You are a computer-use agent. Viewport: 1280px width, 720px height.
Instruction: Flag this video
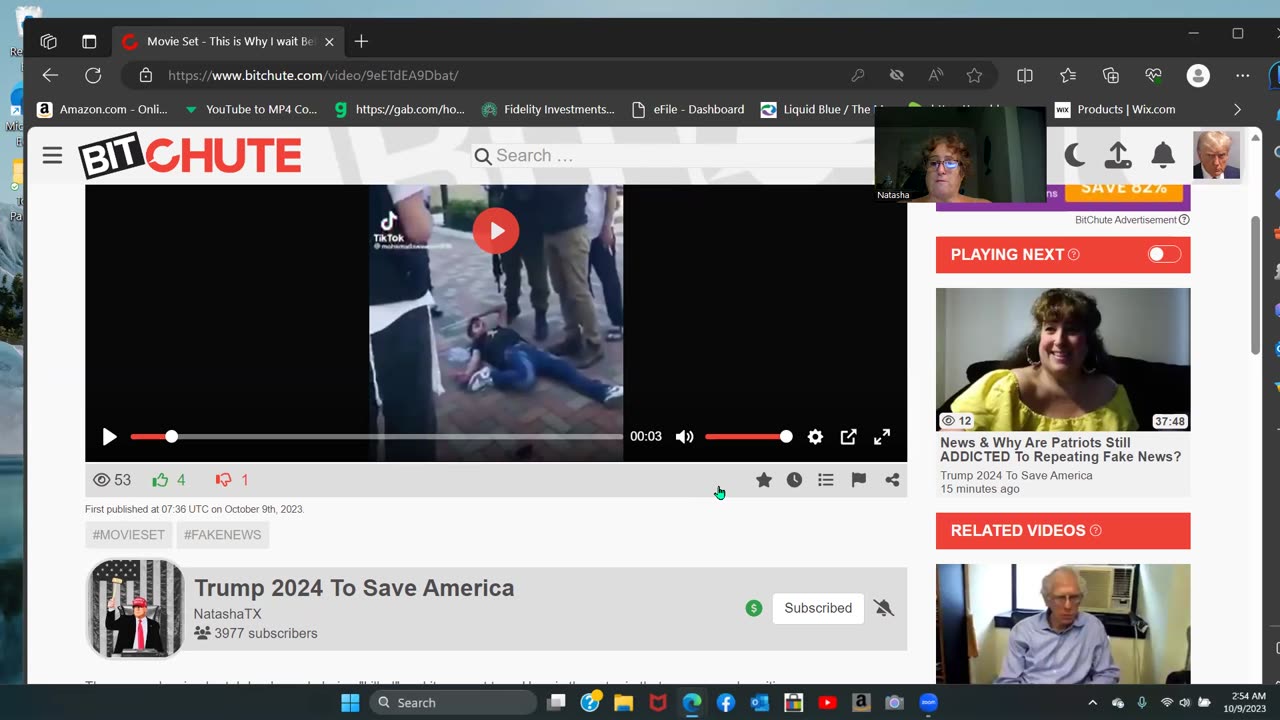[x=858, y=480]
